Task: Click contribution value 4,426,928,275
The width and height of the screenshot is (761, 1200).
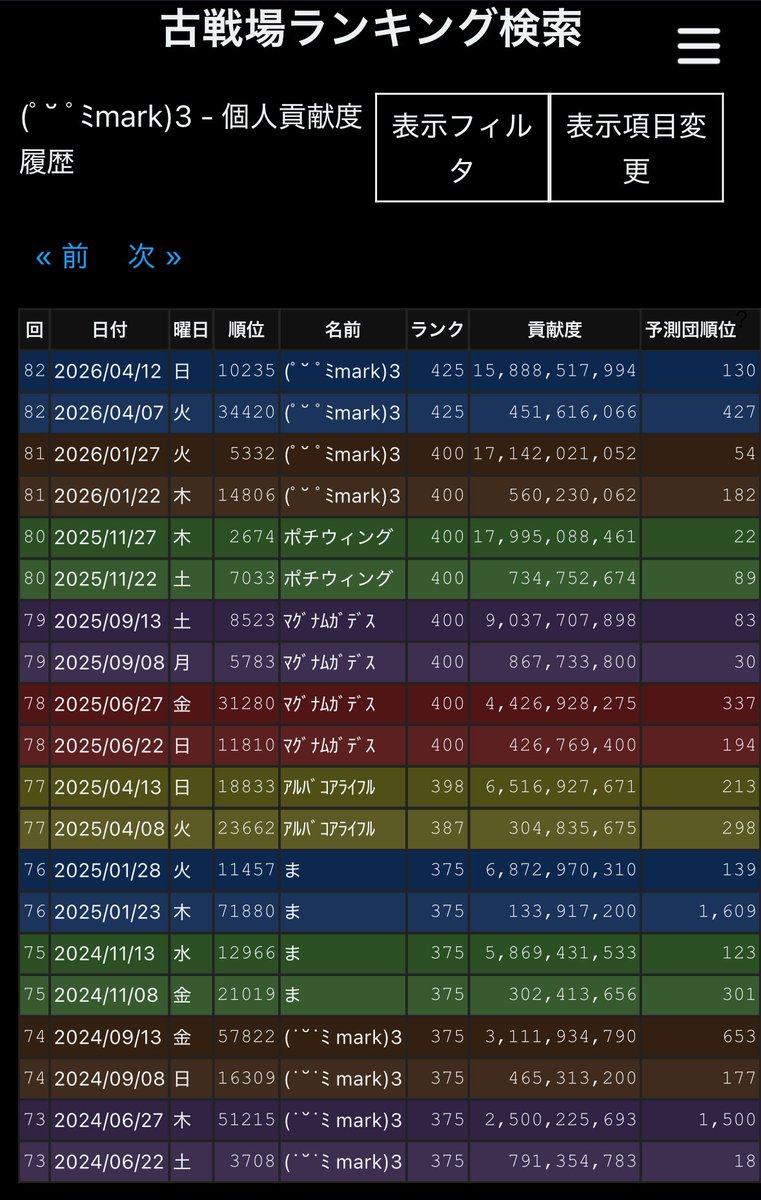Action: [x=561, y=703]
